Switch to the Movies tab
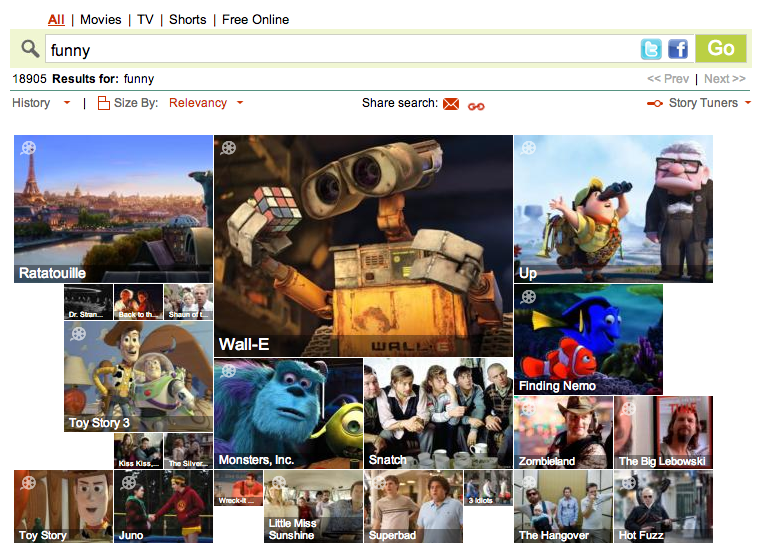Viewport: 761px width, 560px height. [100, 20]
